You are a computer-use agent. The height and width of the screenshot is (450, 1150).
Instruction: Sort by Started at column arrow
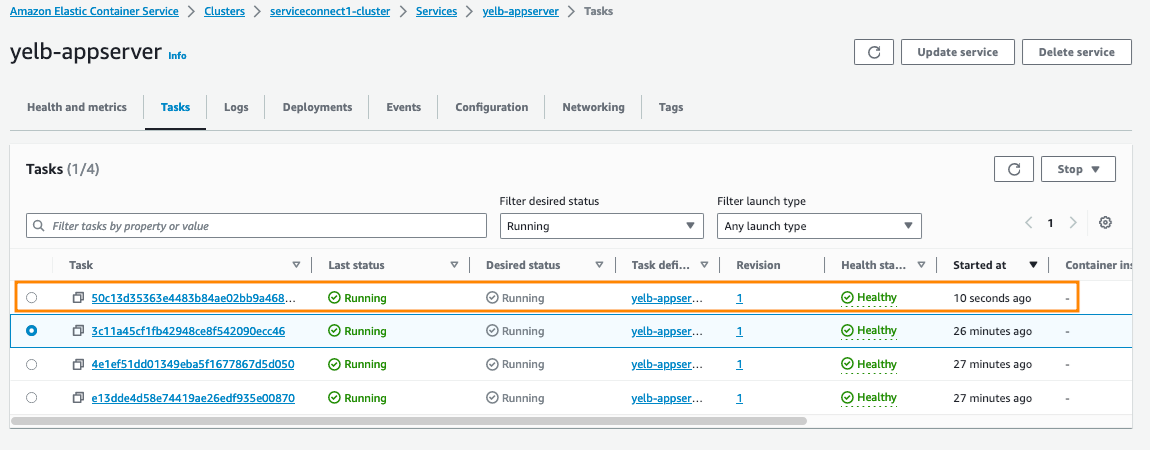[1033, 265]
